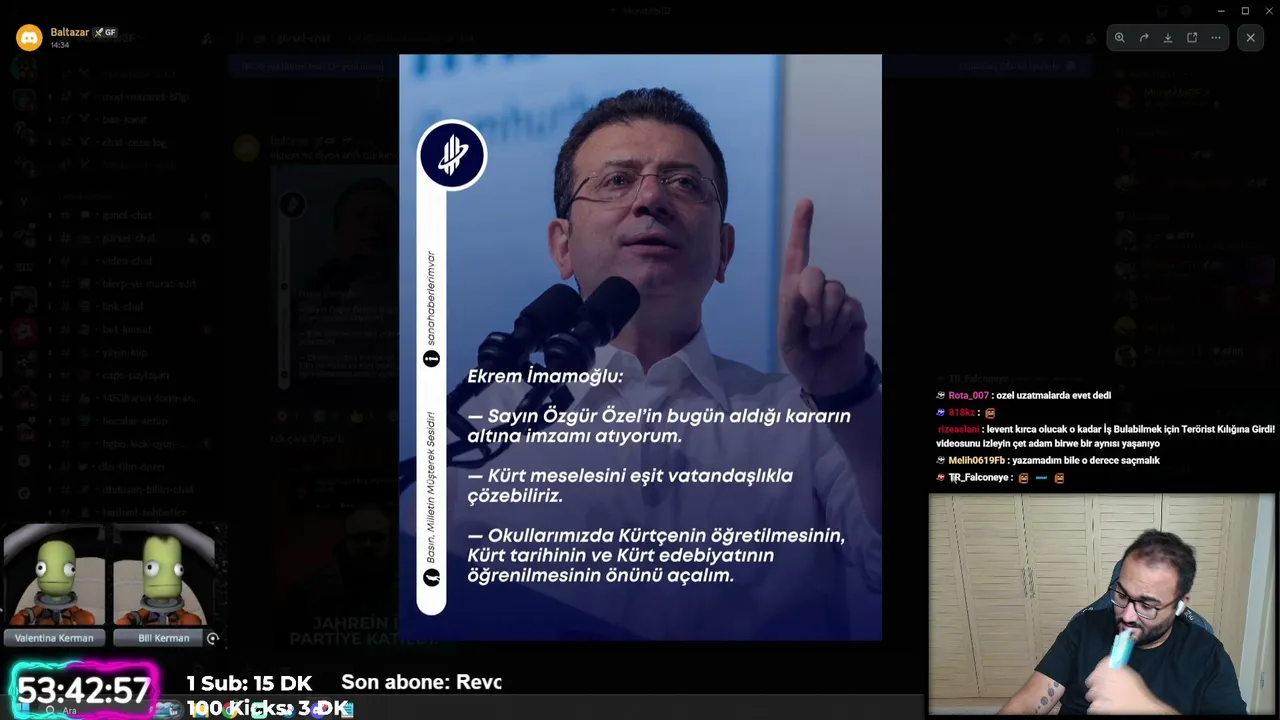The width and height of the screenshot is (1280, 720).
Task: Maximize the Discord window
Action: point(1245,11)
